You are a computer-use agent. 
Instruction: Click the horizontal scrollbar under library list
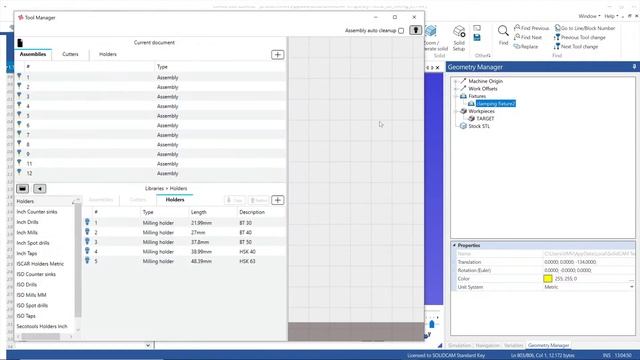pos(40,336)
